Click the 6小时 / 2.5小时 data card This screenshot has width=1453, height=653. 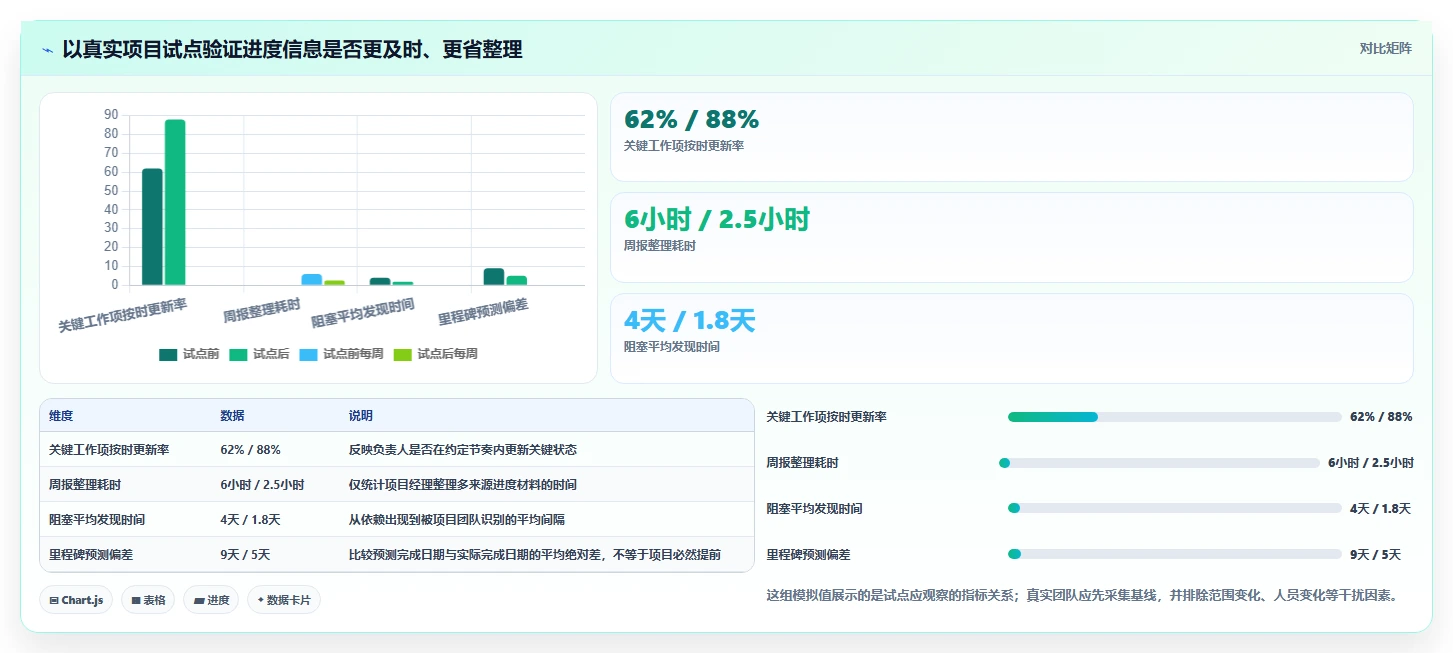(1011, 237)
